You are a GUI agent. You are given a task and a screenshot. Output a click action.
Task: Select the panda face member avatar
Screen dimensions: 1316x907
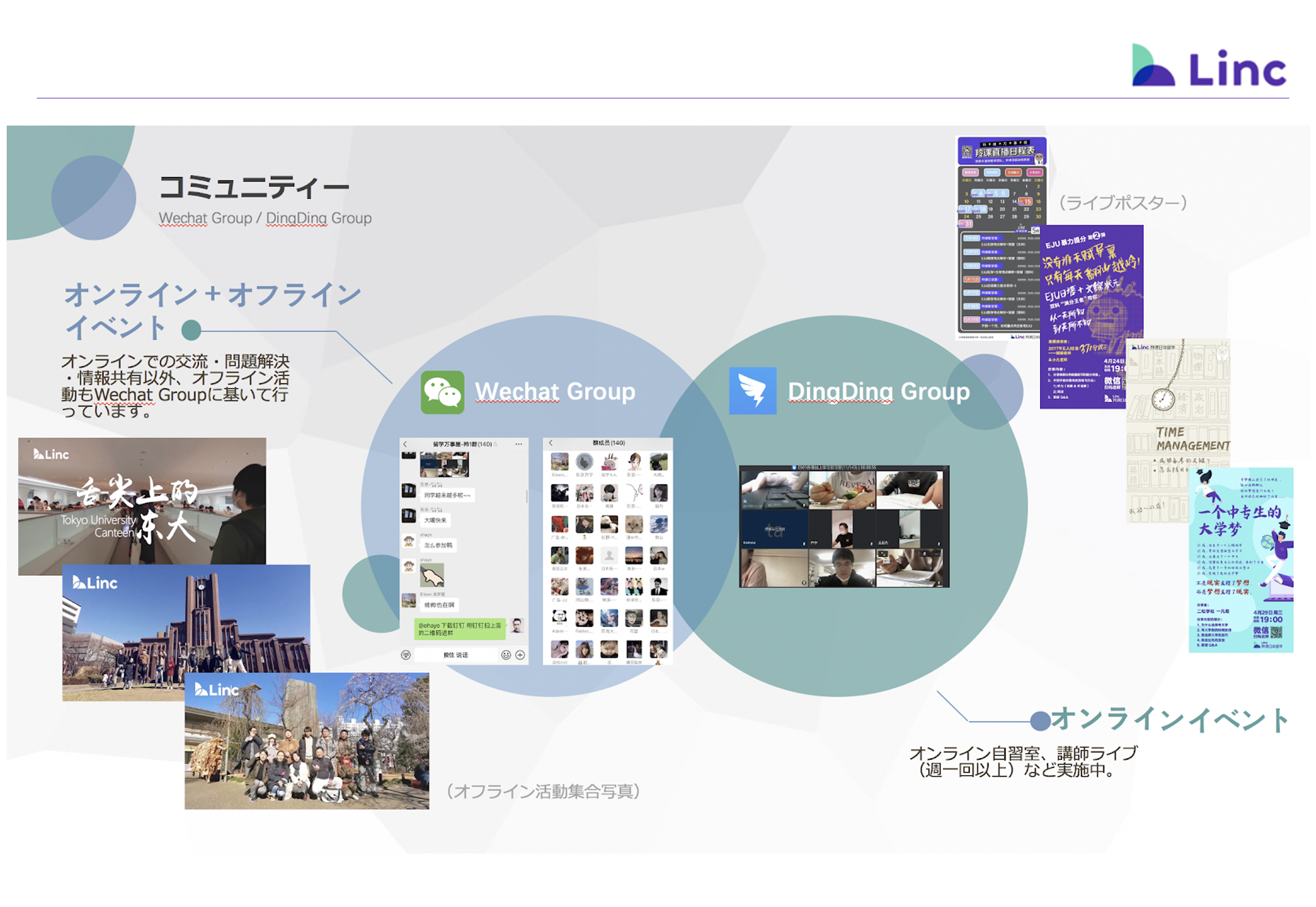click(559, 618)
